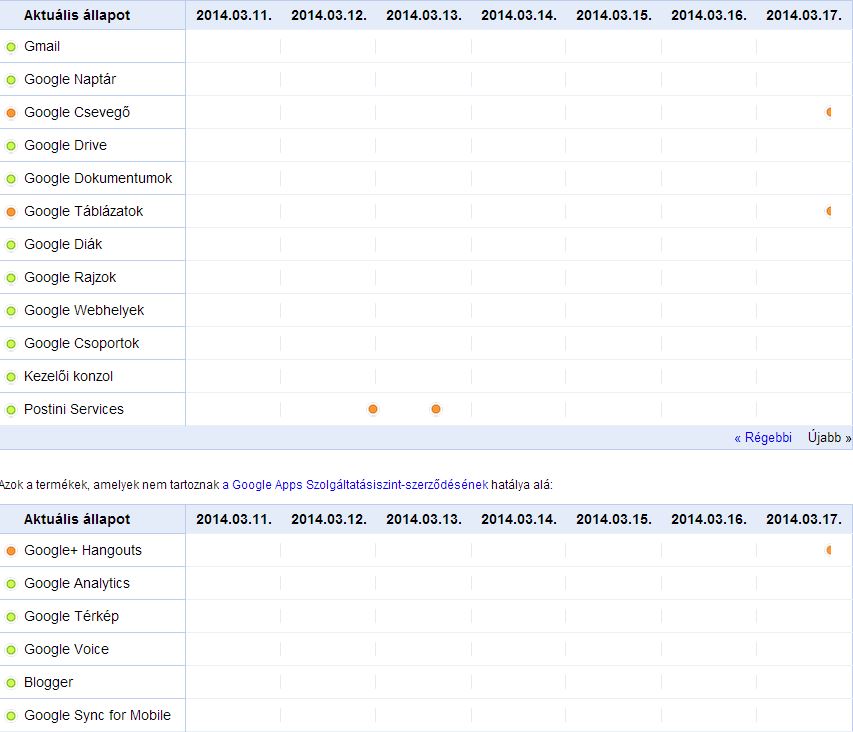Open Google Csevegő incident marker on 2014.03.17.
The width and height of the screenshot is (853, 732).
tap(829, 112)
